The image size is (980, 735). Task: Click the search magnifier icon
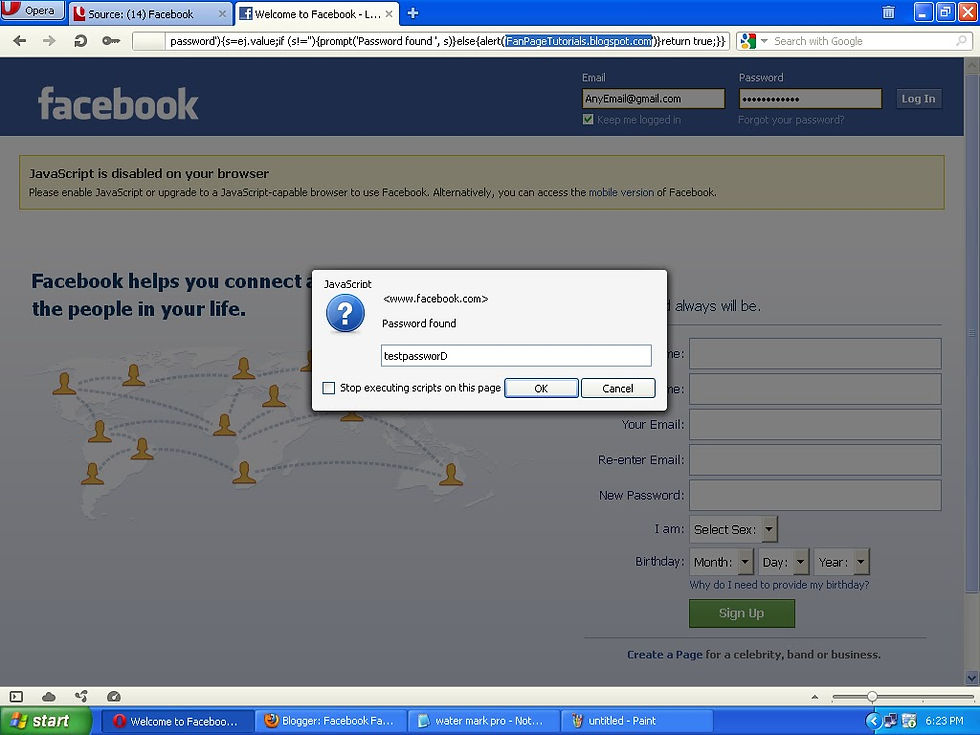(961, 41)
